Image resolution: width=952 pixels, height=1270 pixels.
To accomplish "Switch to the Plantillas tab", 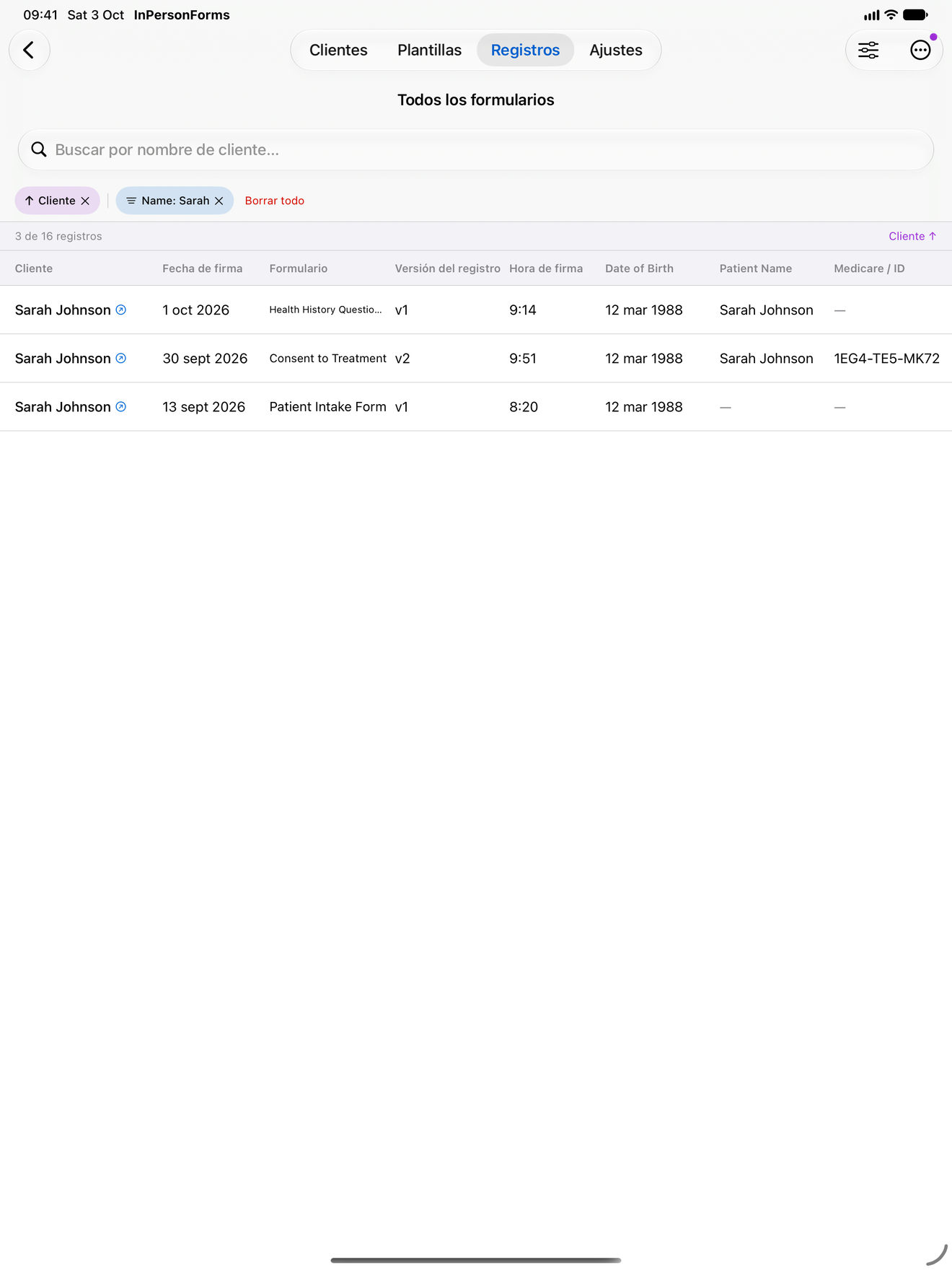I will click(x=429, y=50).
